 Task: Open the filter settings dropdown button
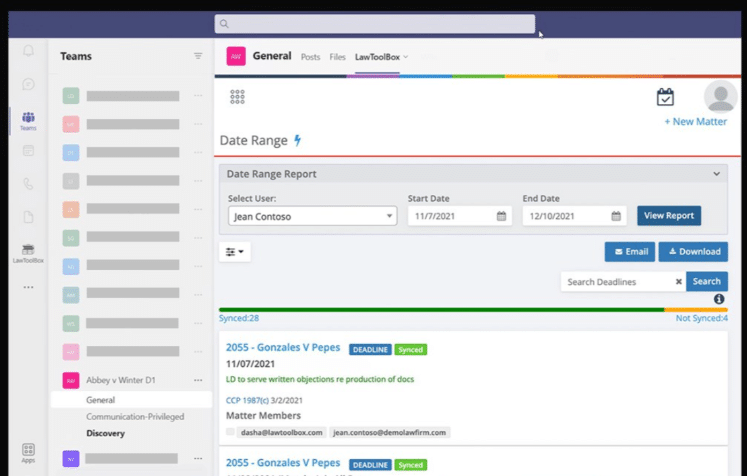point(235,252)
